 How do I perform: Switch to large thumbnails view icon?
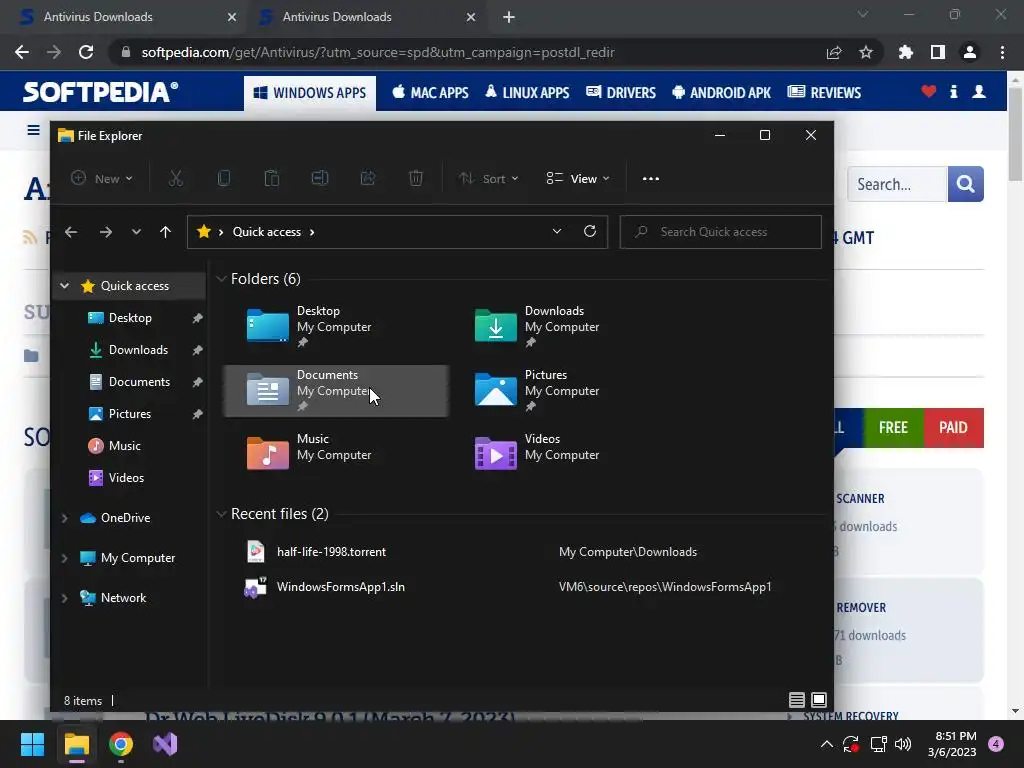pyautogui.click(x=819, y=700)
